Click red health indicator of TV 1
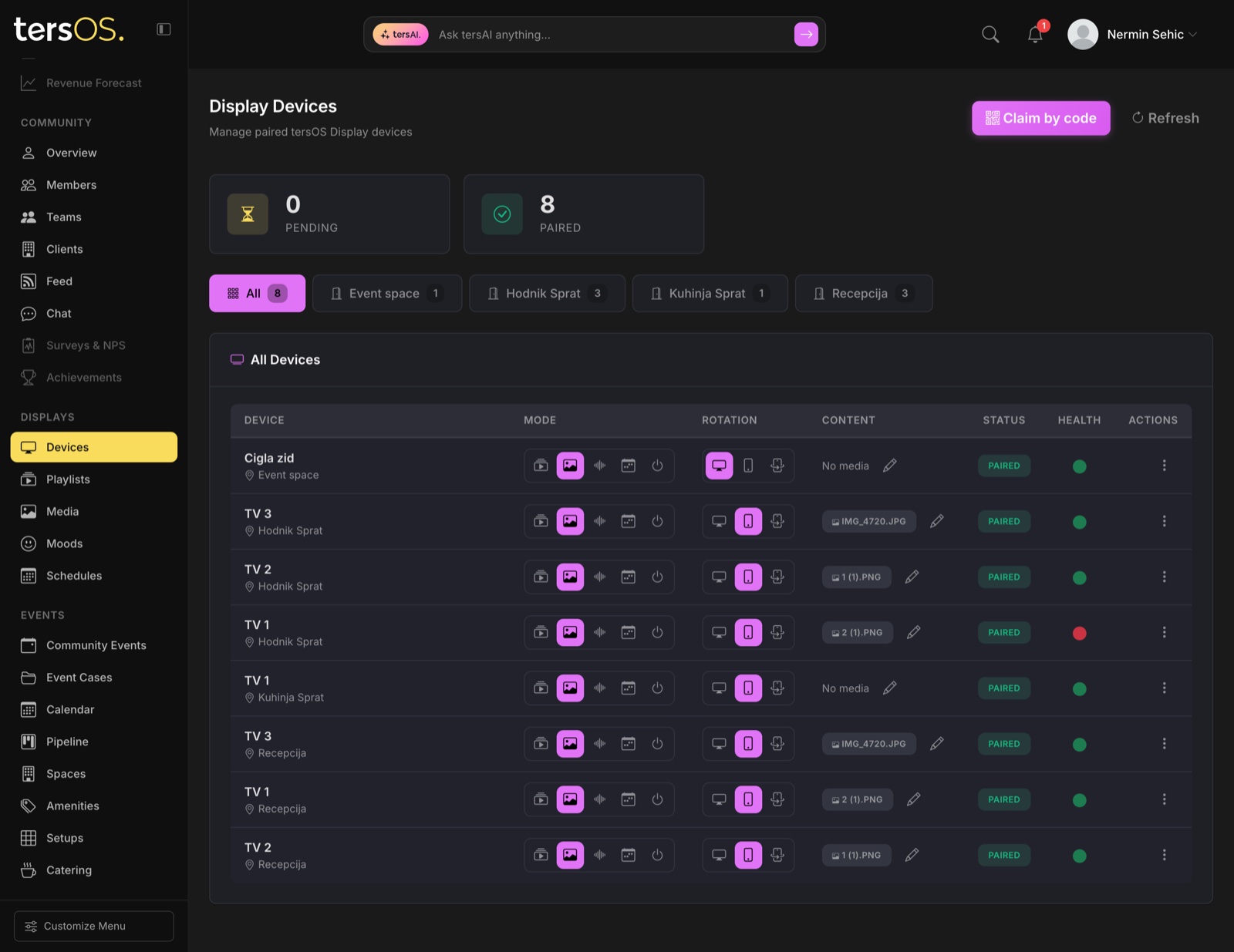Viewport: 1234px width, 952px height. 1079,633
